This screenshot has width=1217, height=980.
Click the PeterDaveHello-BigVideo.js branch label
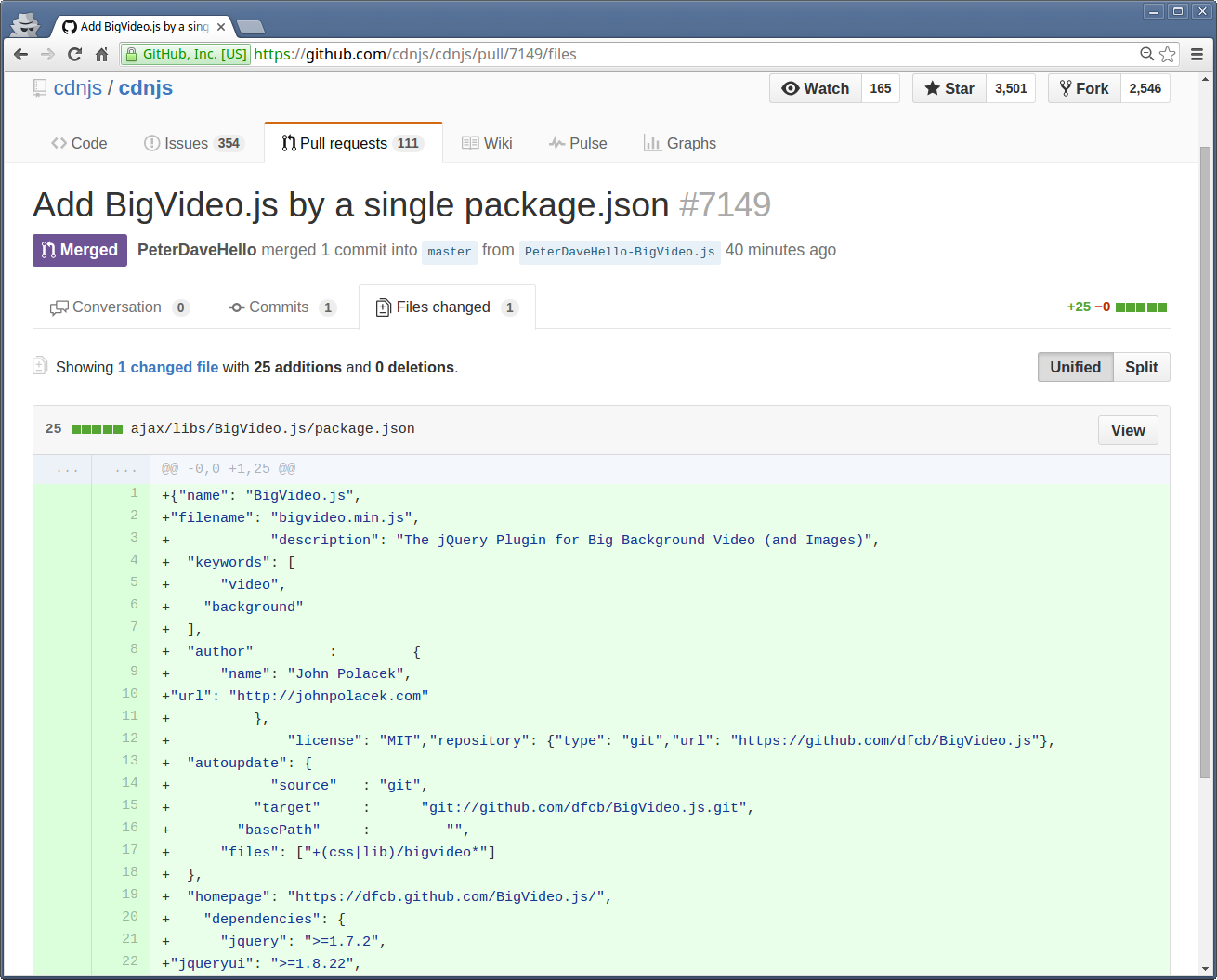pyautogui.click(x=620, y=252)
